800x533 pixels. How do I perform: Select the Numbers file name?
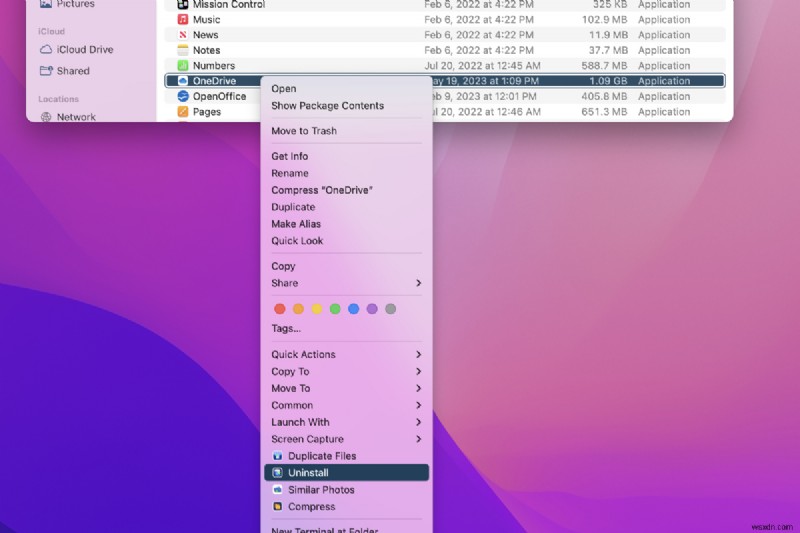click(x=214, y=65)
